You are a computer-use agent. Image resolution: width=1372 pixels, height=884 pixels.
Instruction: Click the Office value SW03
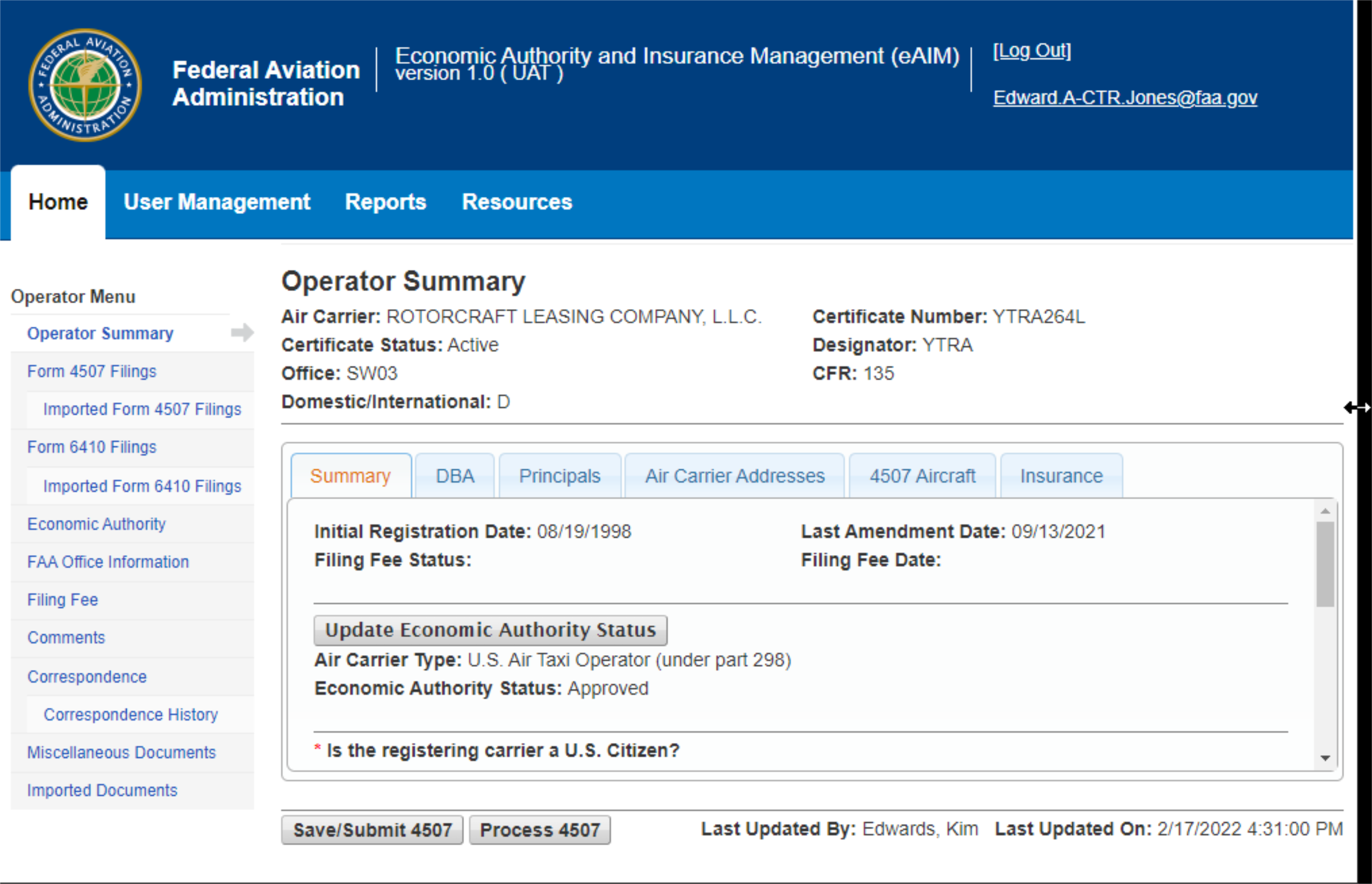coord(372,374)
